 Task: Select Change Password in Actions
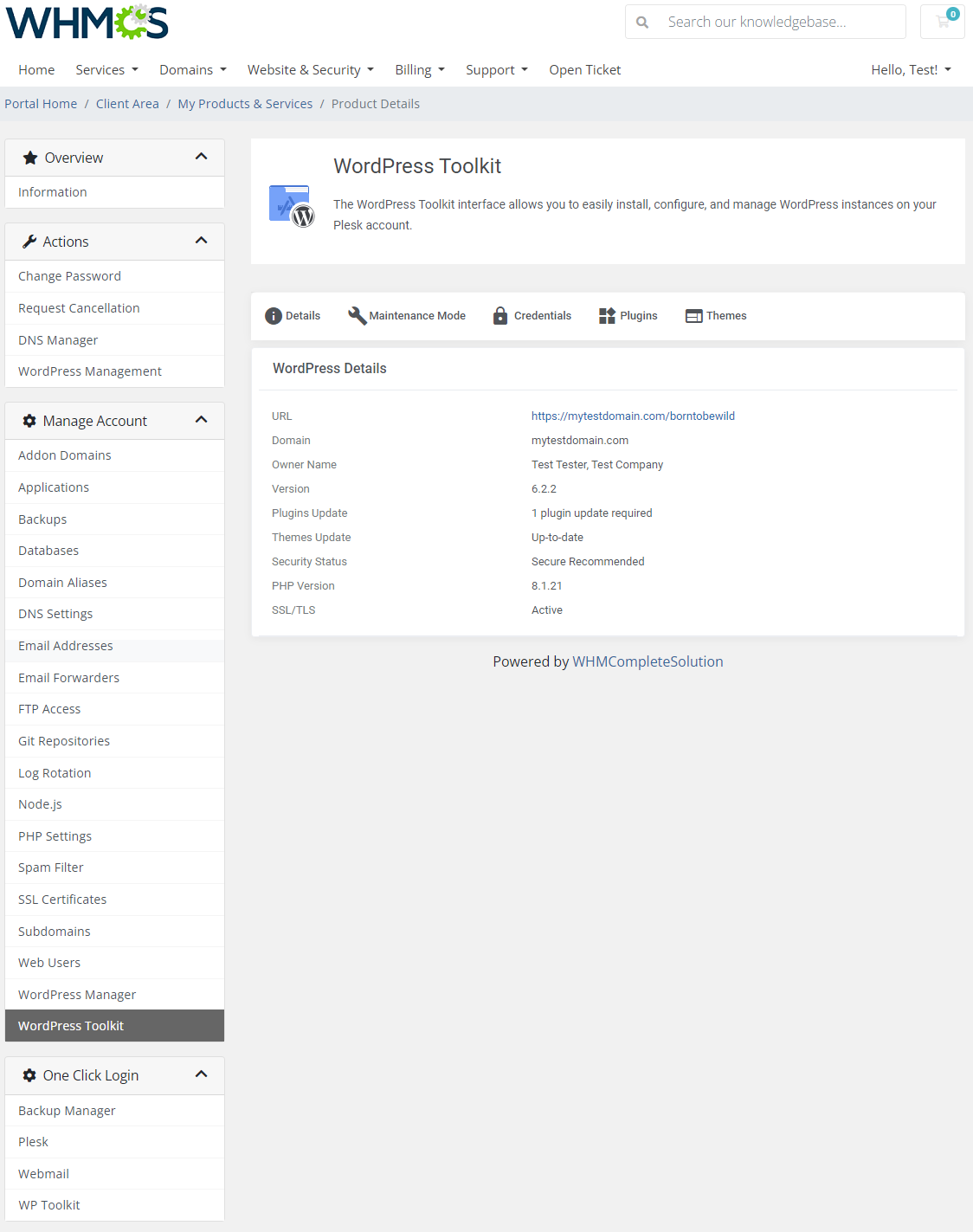(114, 276)
